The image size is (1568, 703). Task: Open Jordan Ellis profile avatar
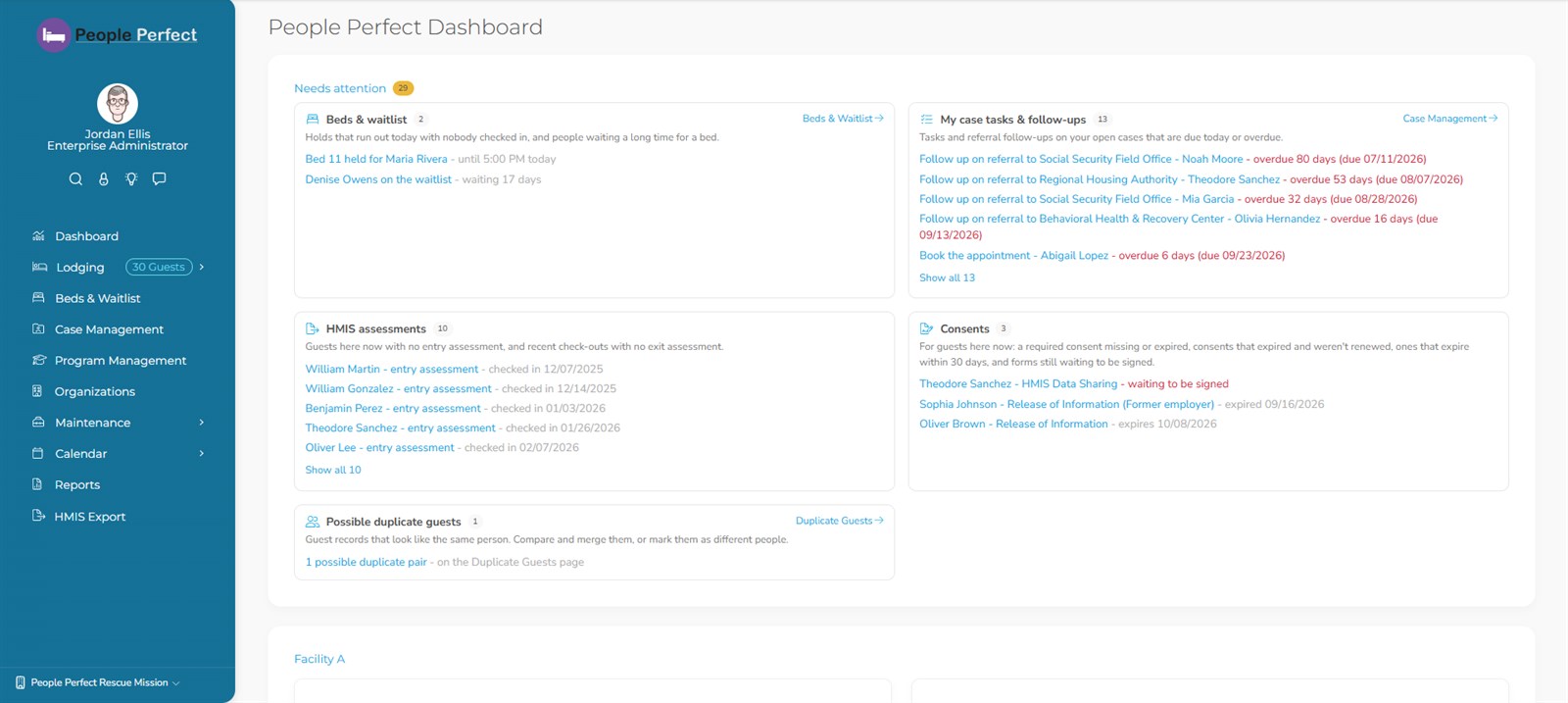[x=118, y=104]
